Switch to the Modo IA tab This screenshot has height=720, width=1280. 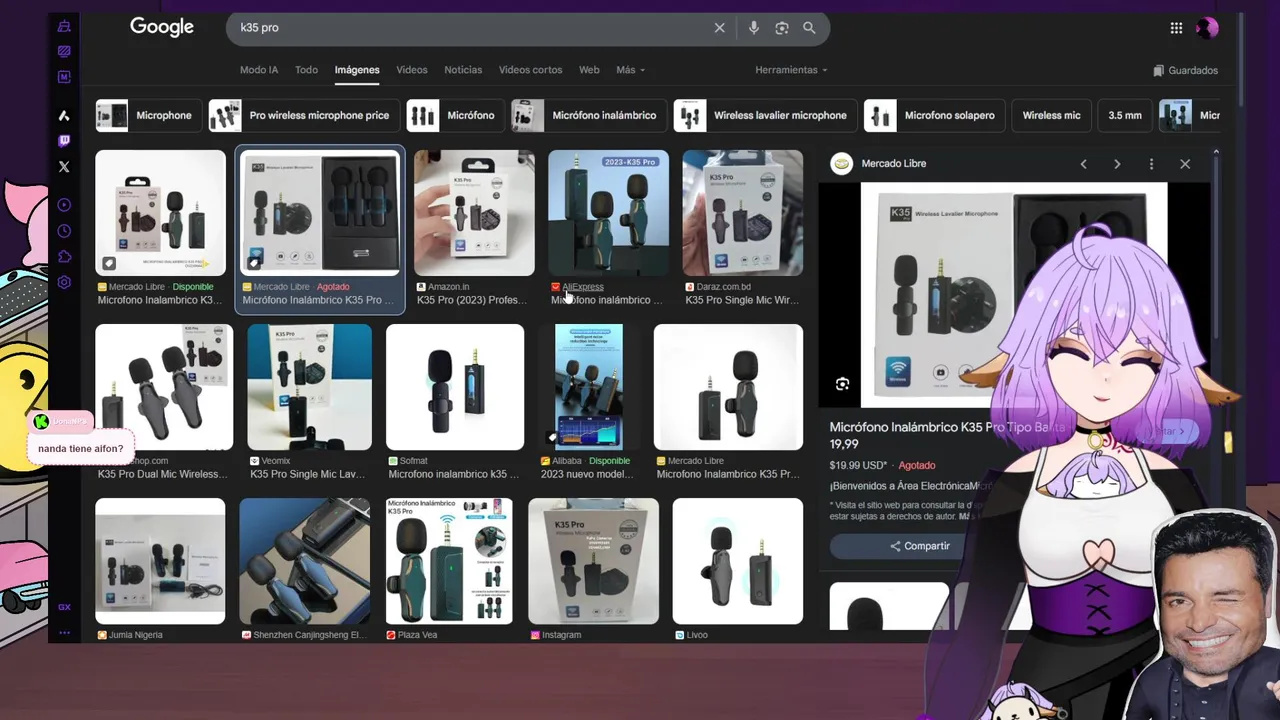coord(259,70)
